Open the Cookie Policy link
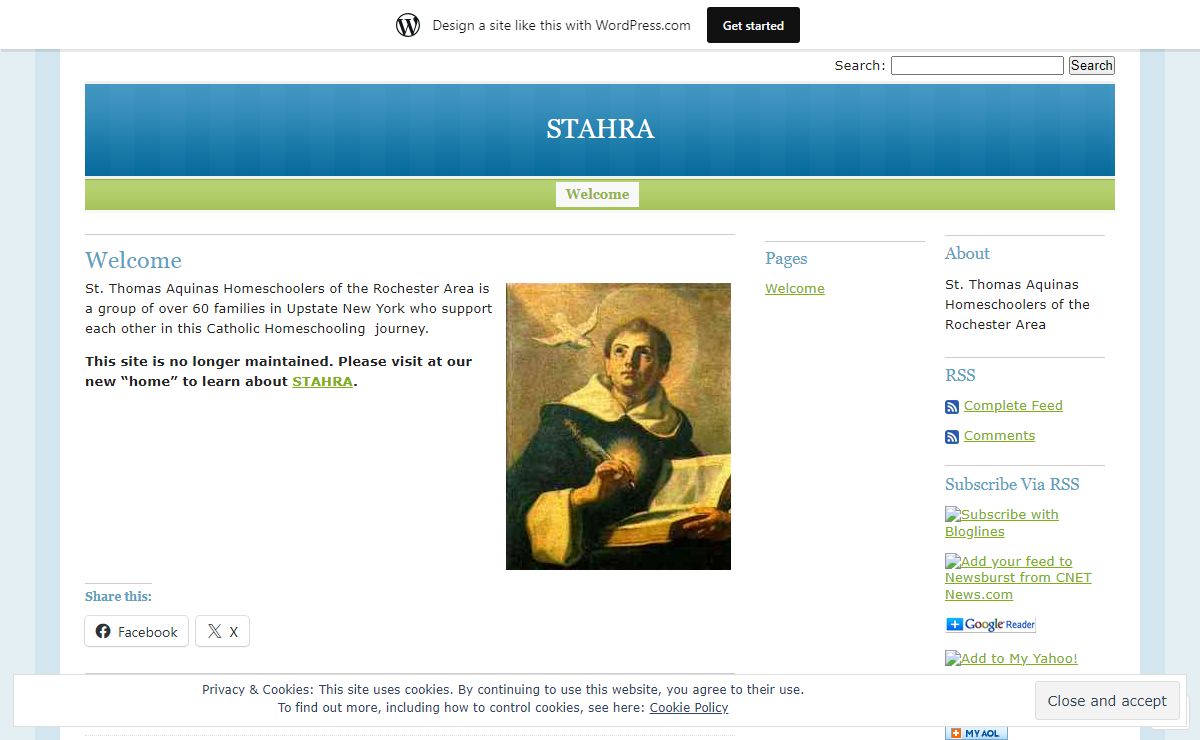 tap(689, 707)
